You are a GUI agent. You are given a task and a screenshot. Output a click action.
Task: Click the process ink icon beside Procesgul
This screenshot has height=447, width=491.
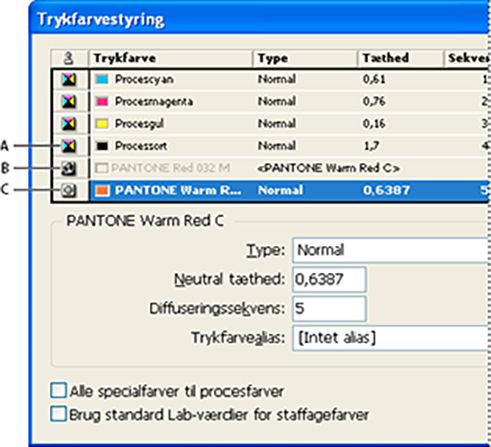tap(69, 124)
